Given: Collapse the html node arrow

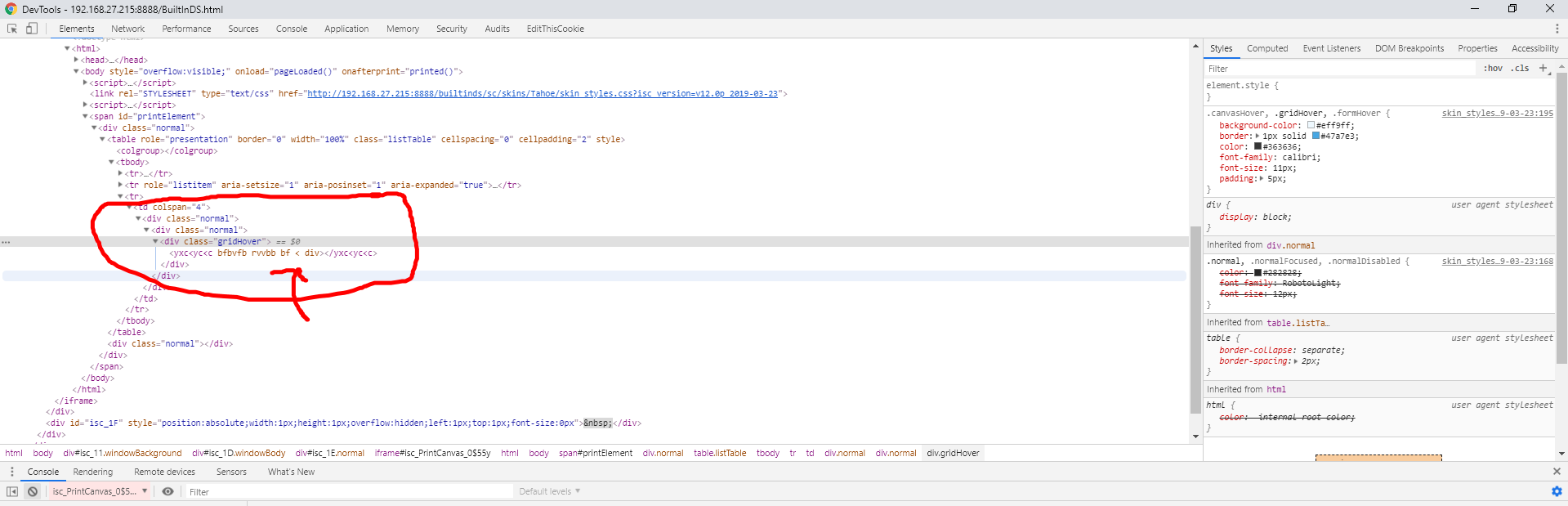Looking at the screenshot, I should point(67,48).
